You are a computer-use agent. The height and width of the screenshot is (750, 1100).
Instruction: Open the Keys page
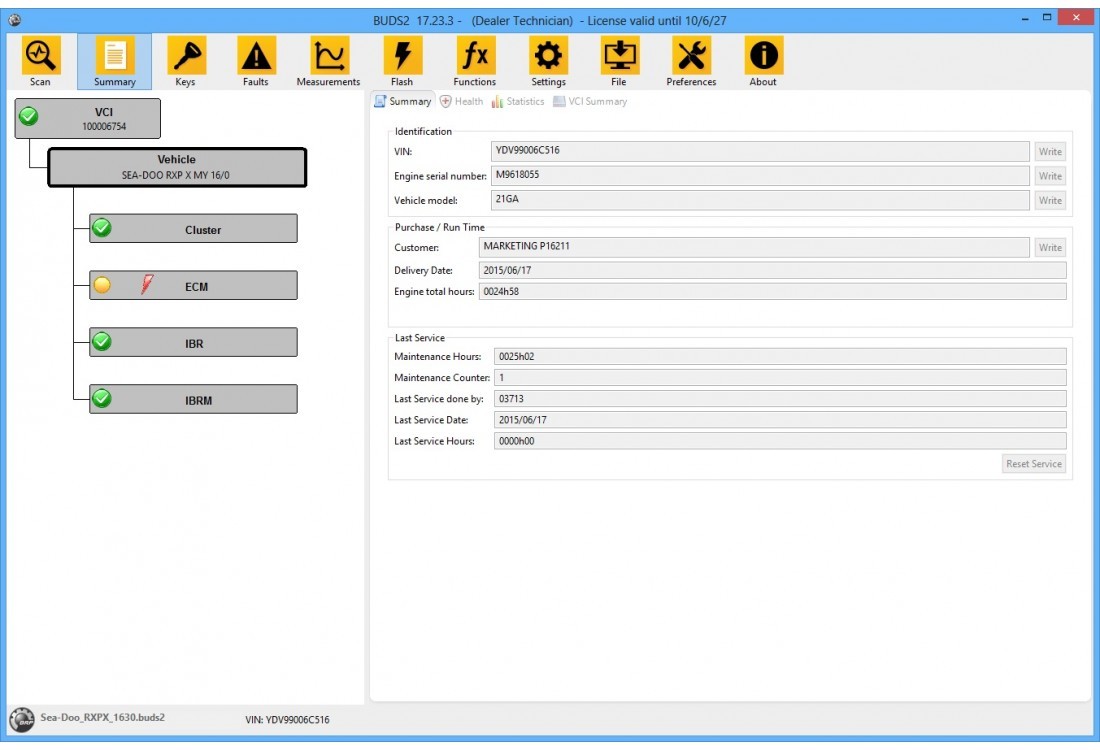point(186,61)
